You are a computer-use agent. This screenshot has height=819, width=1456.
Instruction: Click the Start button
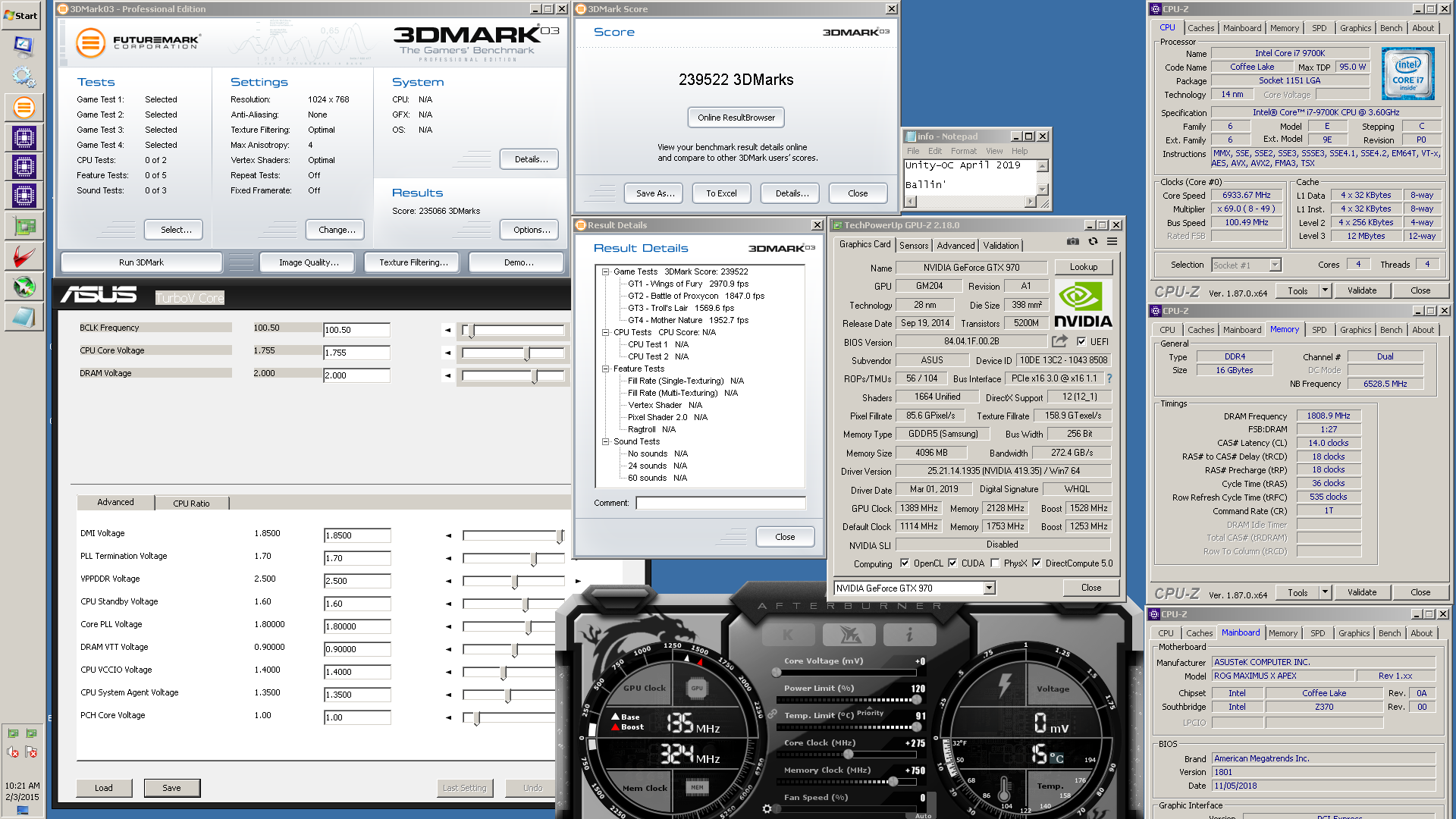click(20, 15)
